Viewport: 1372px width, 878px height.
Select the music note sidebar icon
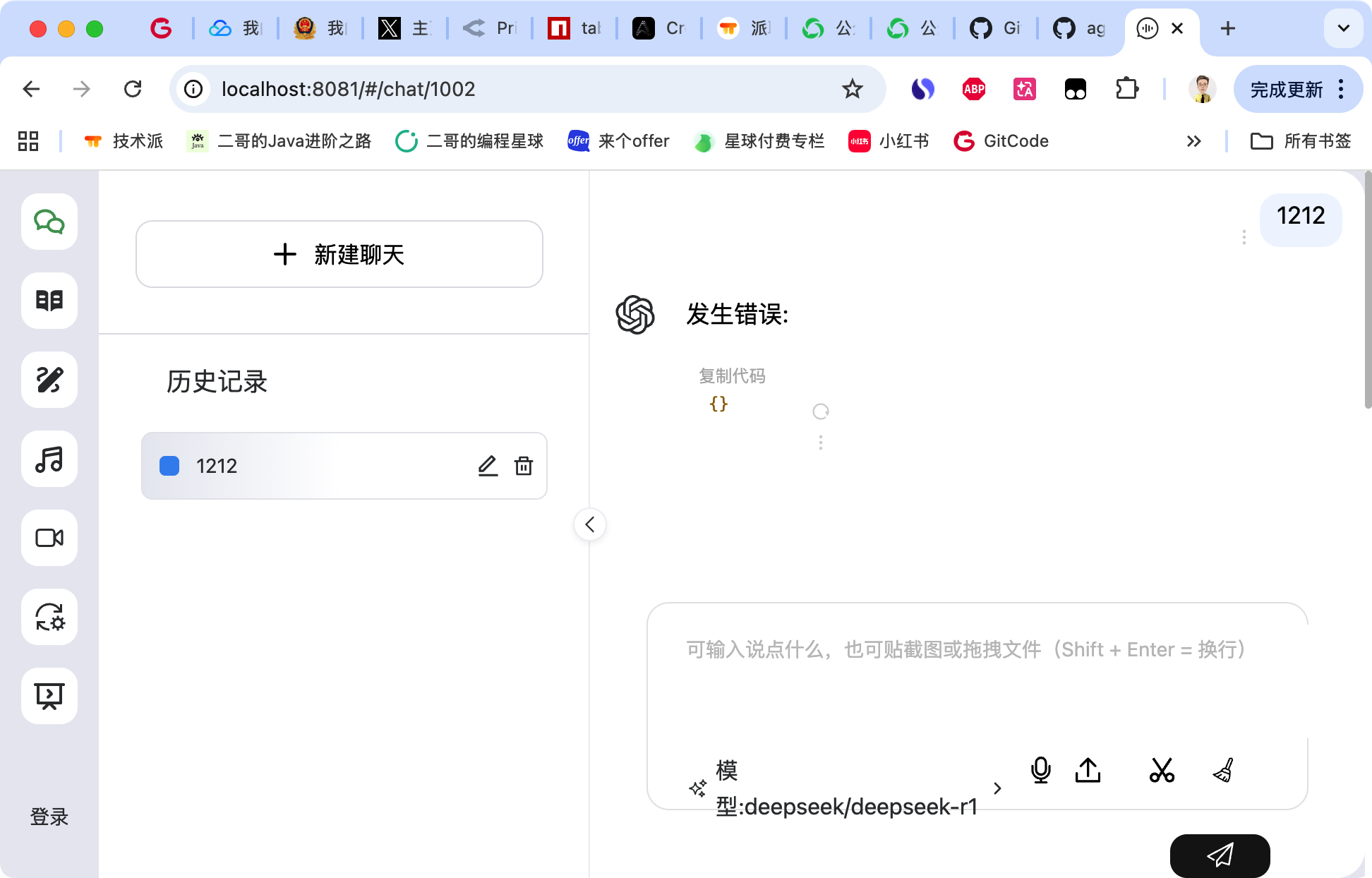click(x=49, y=459)
